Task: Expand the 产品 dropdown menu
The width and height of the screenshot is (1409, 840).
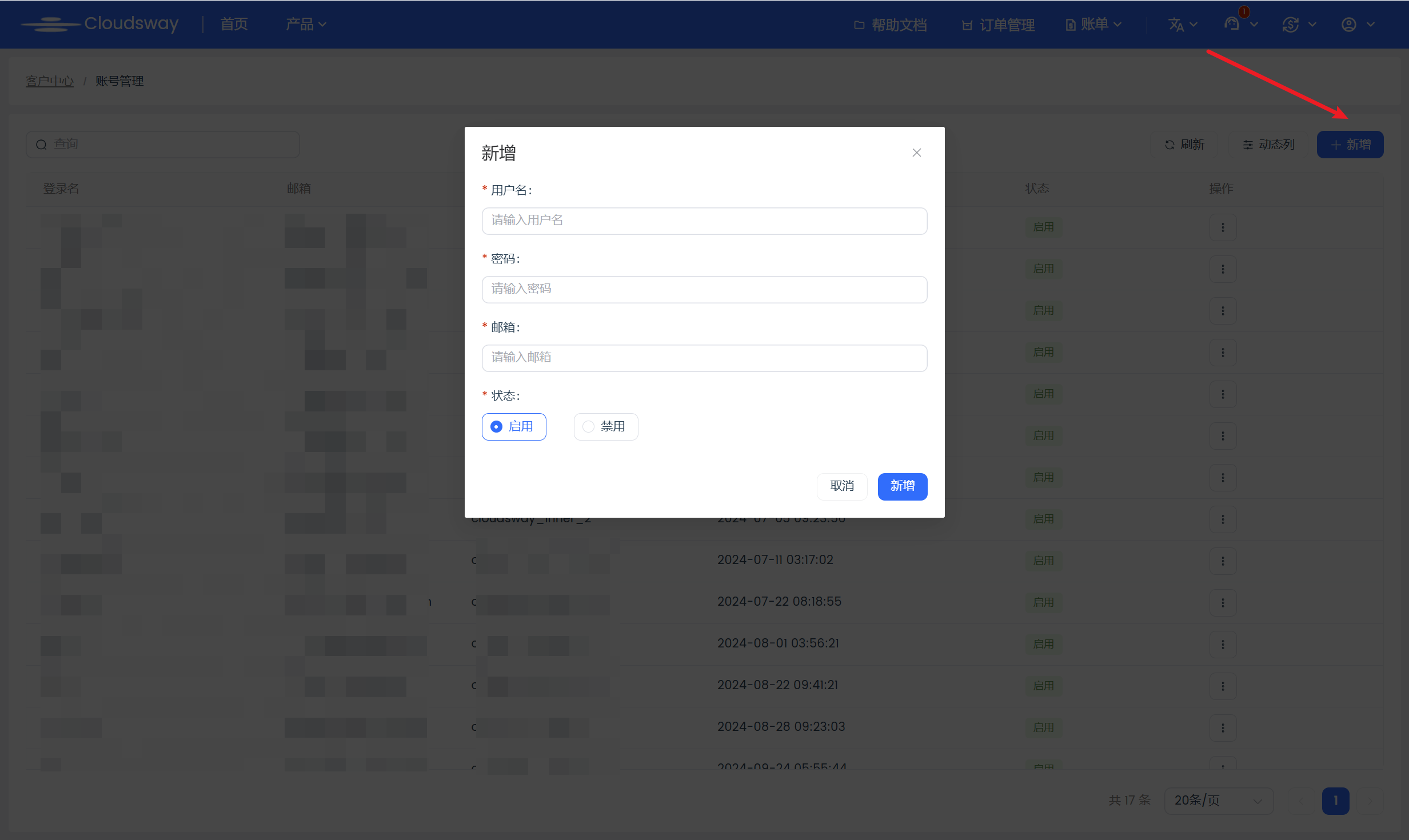Action: point(306,24)
